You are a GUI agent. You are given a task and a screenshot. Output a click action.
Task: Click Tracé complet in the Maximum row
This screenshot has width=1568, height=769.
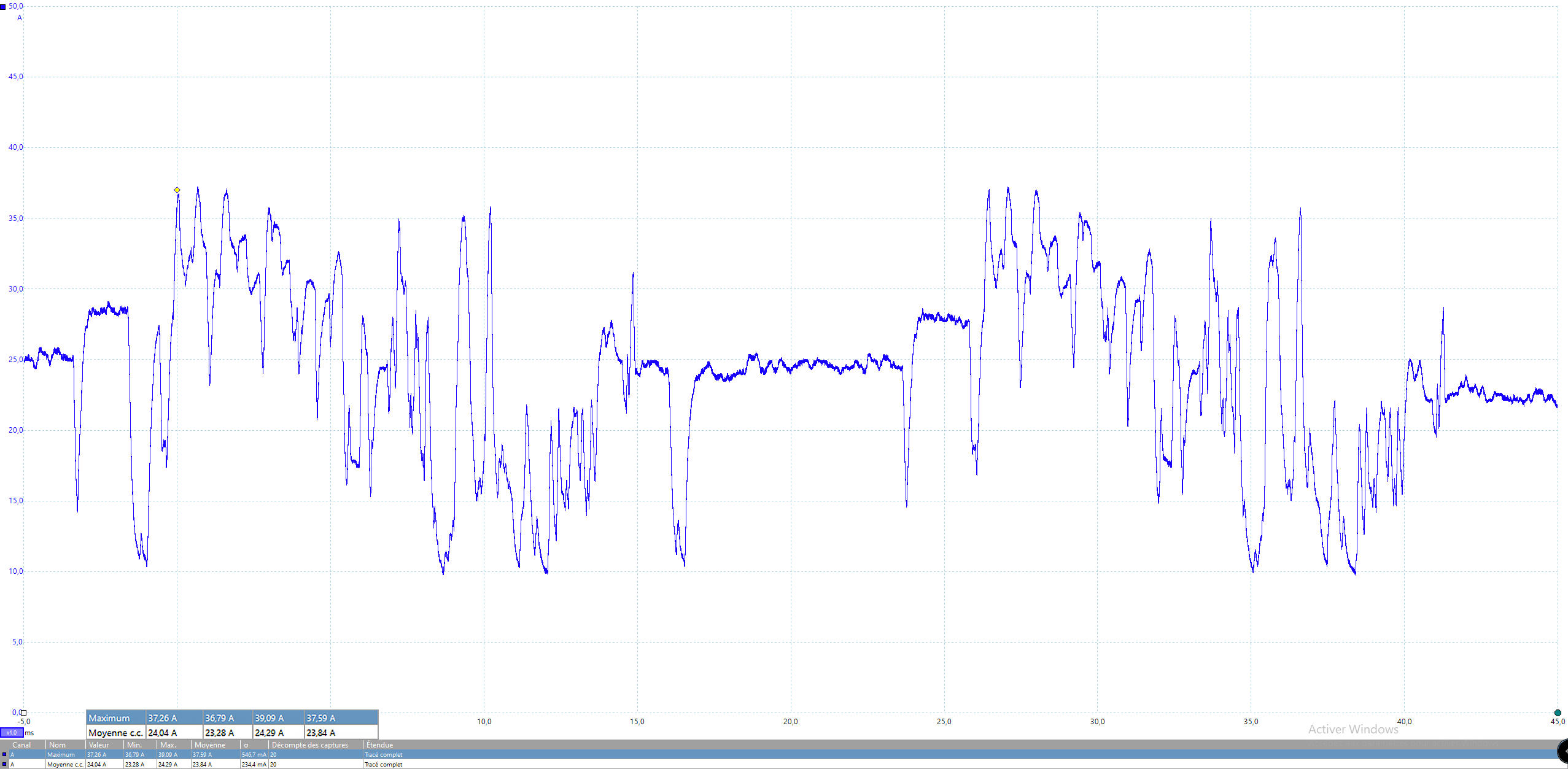384,755
